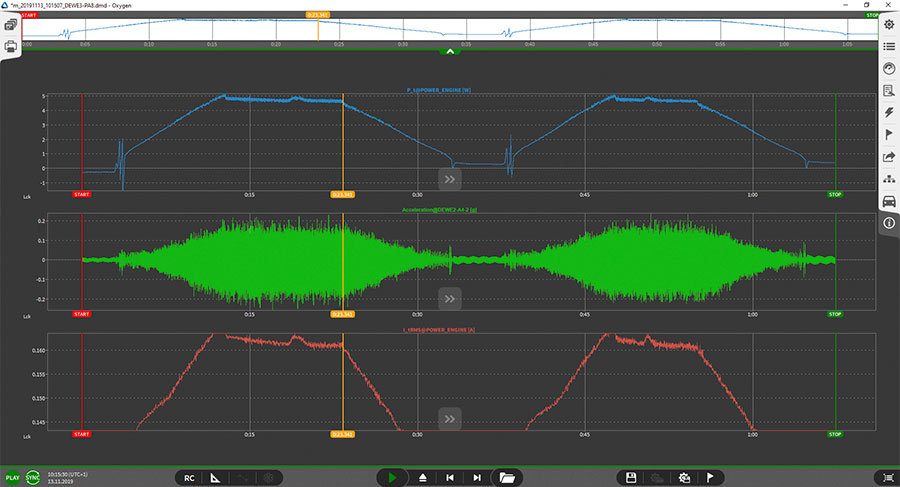This screenshot has width=900, height=487.
Task: Toggle the green SYNC indicator
Action: (33, 478)
